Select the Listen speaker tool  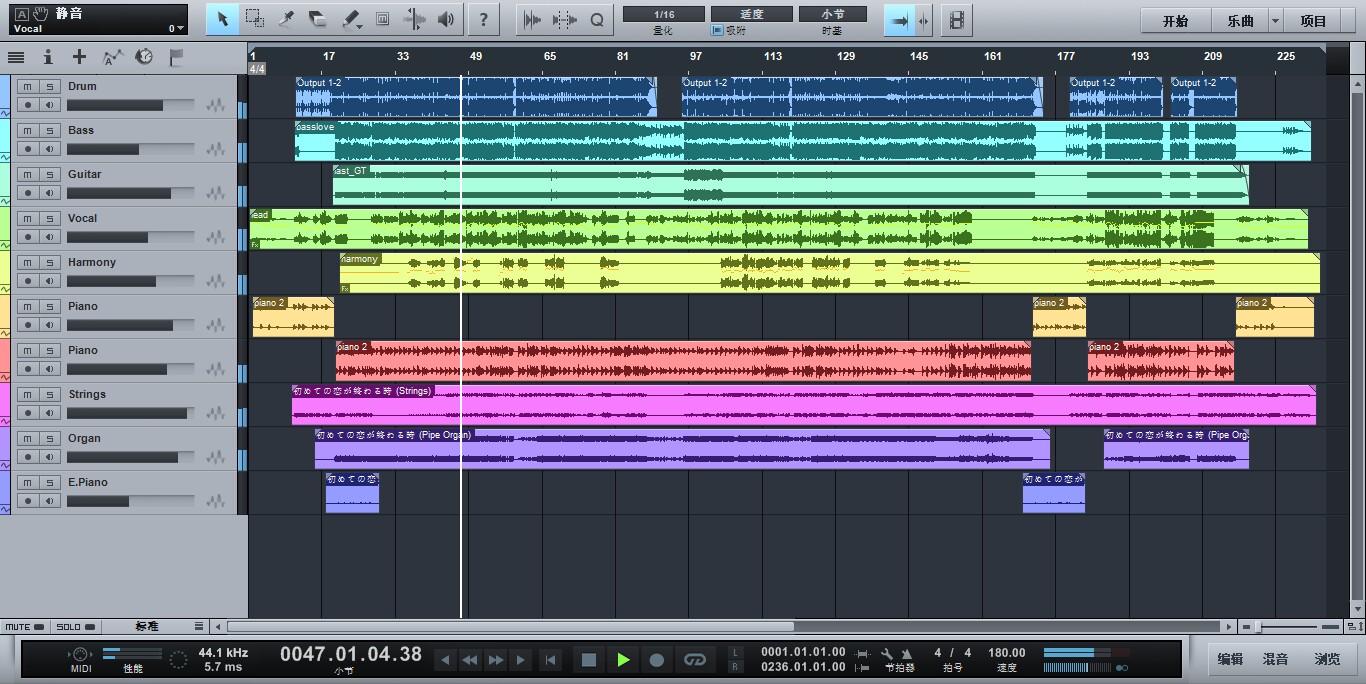click(x=446, y=19)
